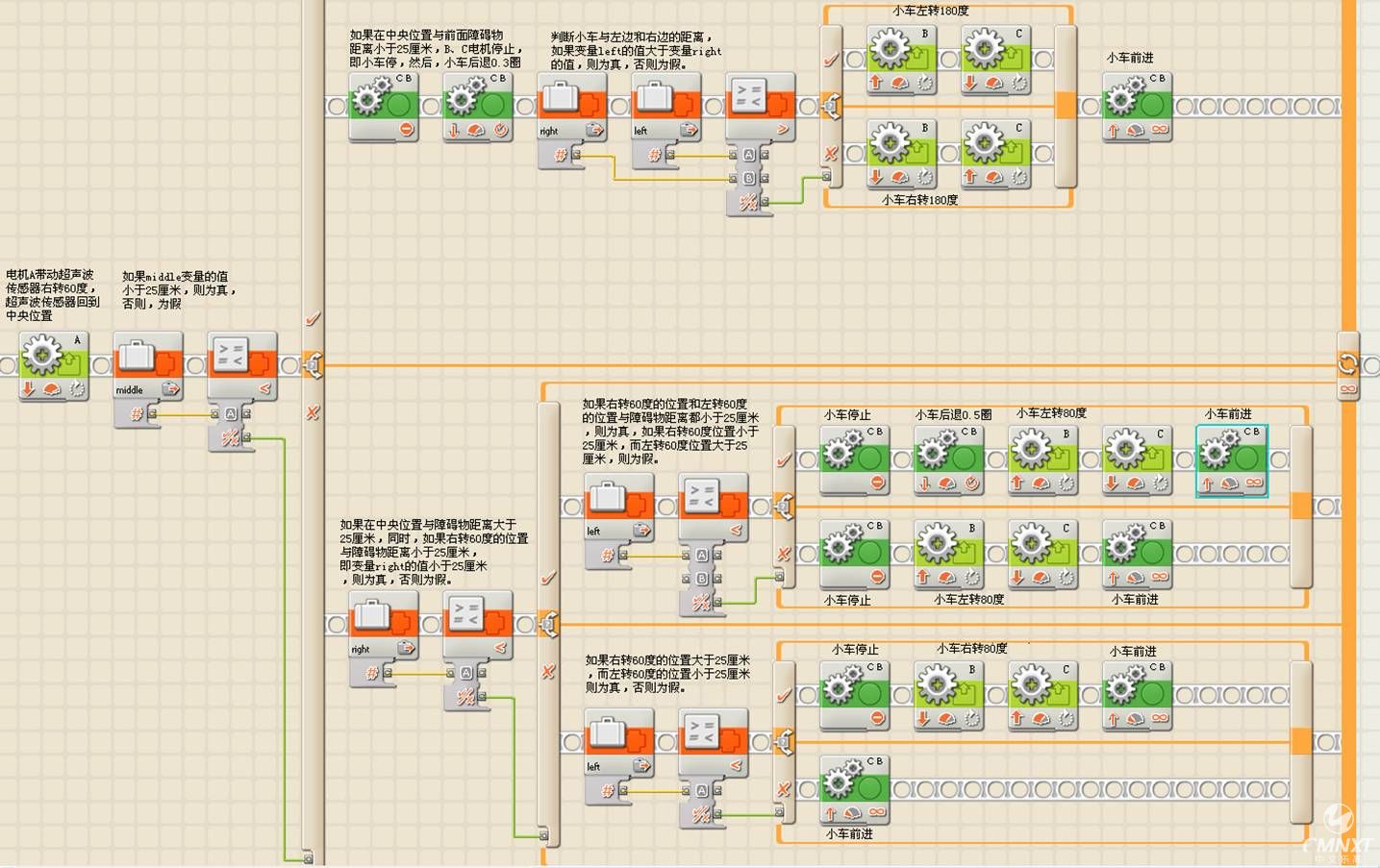Select Motor B block after '小车后退0.5圈' block
This screenshot has height=868, width=1380.
click(x=1043, y=459)
